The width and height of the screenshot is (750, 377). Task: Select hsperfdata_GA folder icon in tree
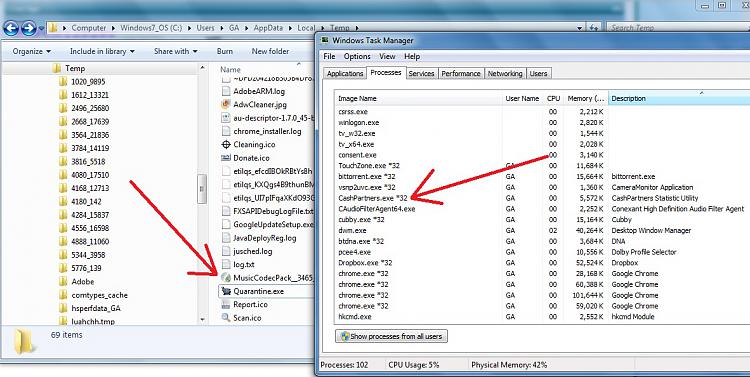coord(63,308)
